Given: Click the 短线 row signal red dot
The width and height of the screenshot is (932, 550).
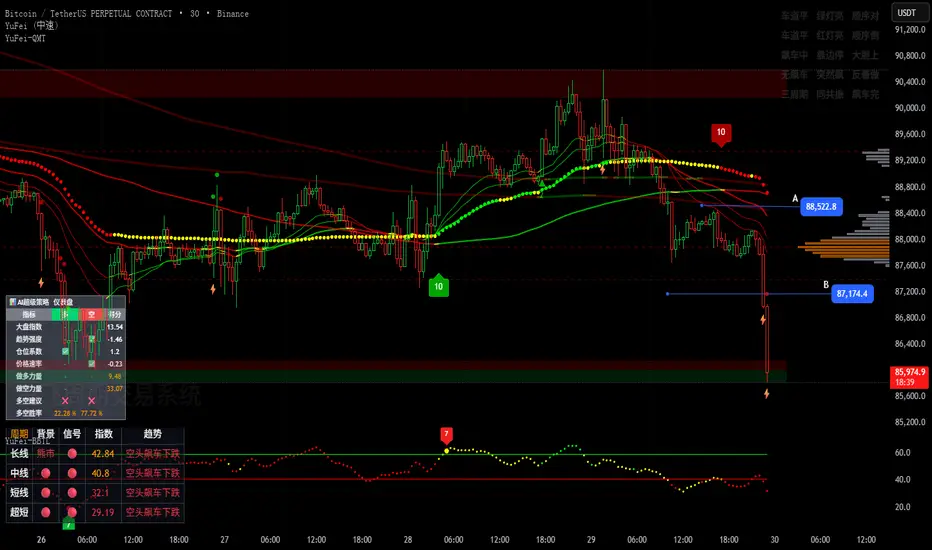Looking at the screenshot, I should 72,493.
